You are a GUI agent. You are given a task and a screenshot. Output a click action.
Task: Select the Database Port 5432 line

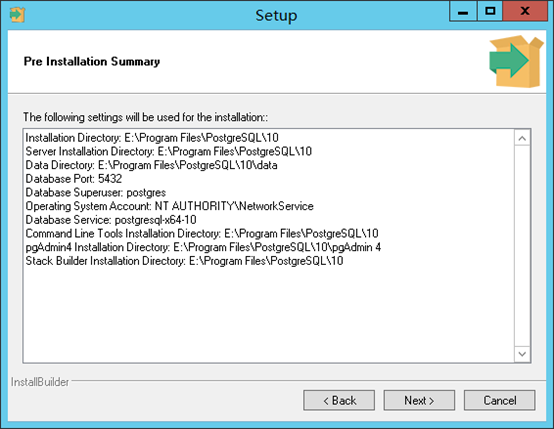point(73,178)
